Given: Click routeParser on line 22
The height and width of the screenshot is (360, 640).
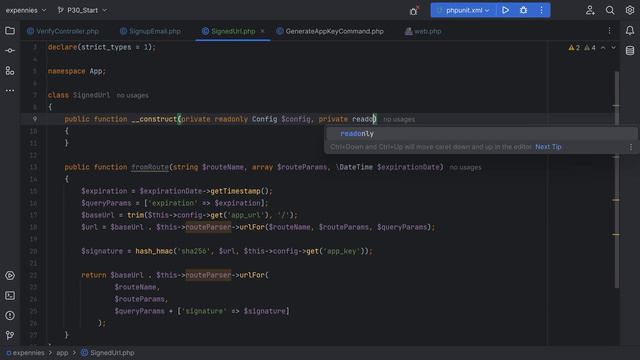Looking at the screenshot, I should pyautogui.click(x=208, y=275).
